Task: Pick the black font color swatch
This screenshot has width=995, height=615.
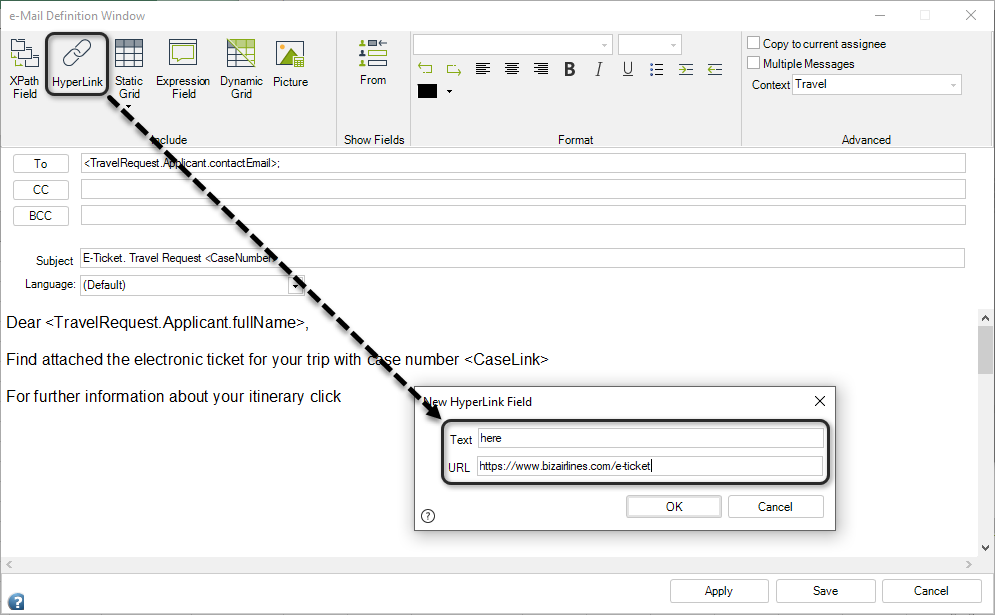Action: coord(427,91)
